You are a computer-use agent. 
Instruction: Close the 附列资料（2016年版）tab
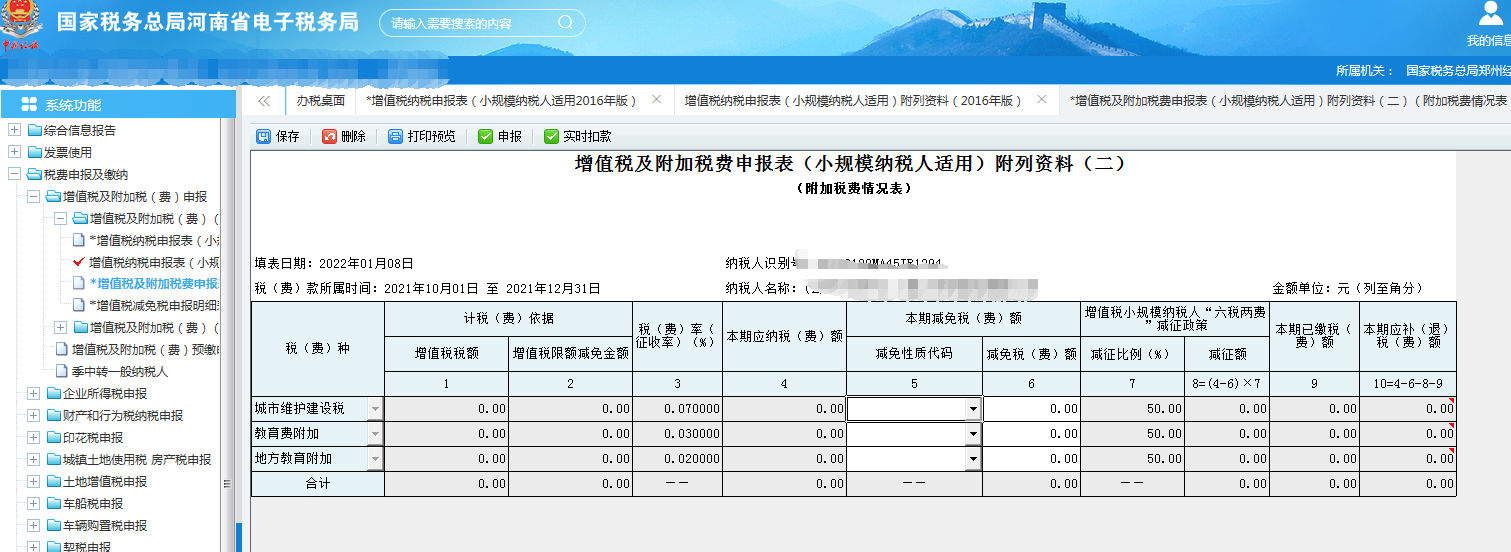point(1041,100)
